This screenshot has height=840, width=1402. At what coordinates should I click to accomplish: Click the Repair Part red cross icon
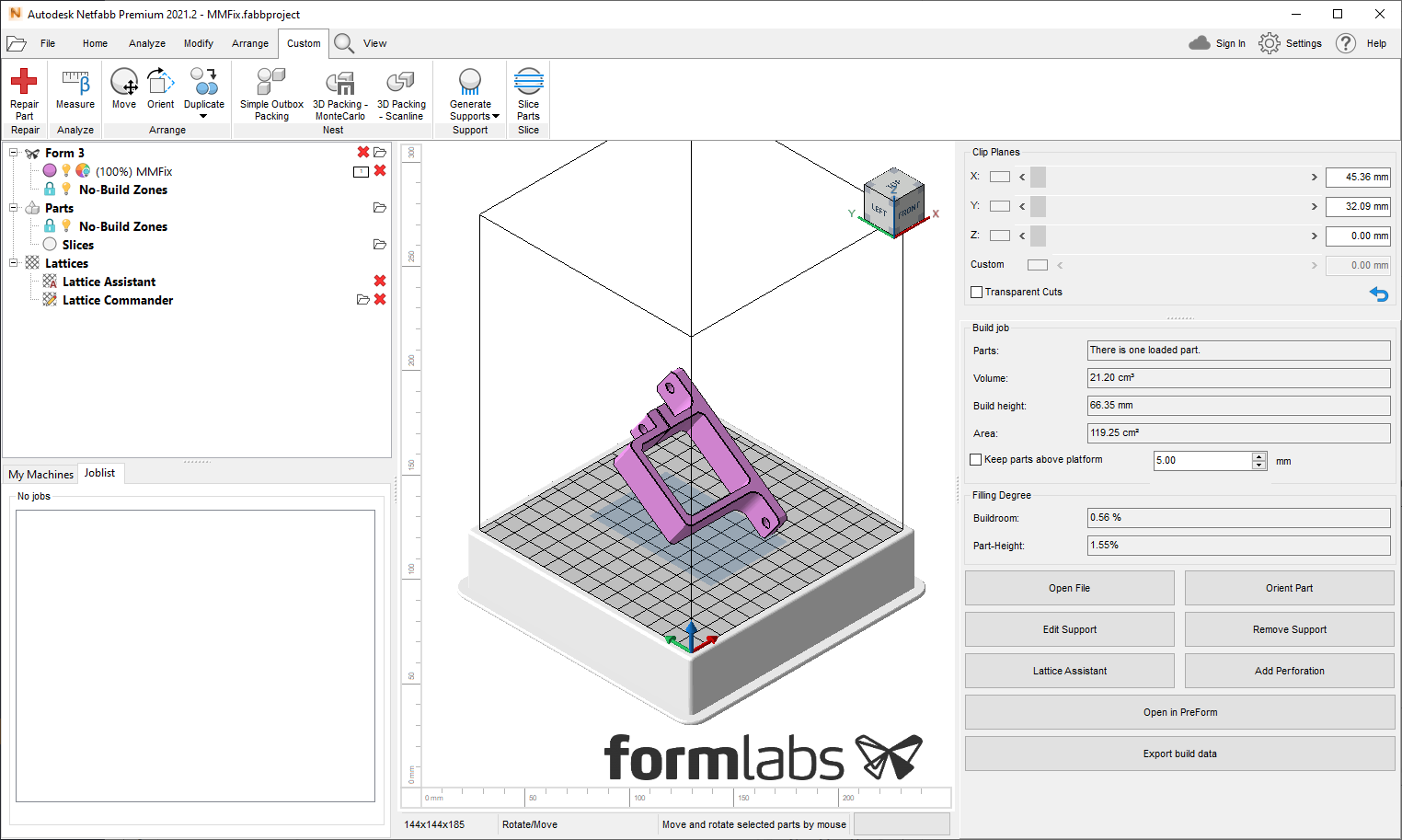[x=24, y=81]
